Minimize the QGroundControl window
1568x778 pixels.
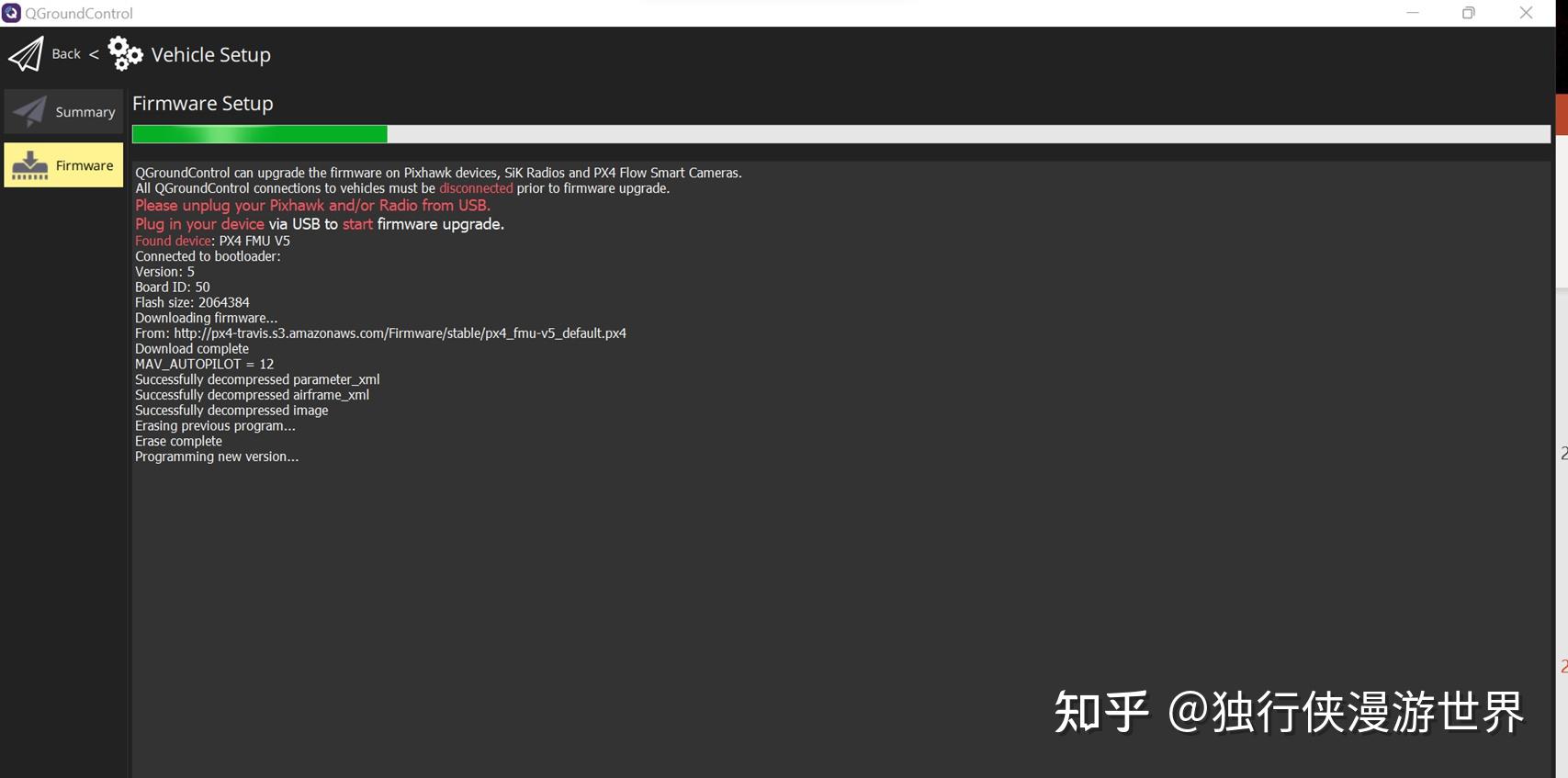click(x=1413, y=13)
